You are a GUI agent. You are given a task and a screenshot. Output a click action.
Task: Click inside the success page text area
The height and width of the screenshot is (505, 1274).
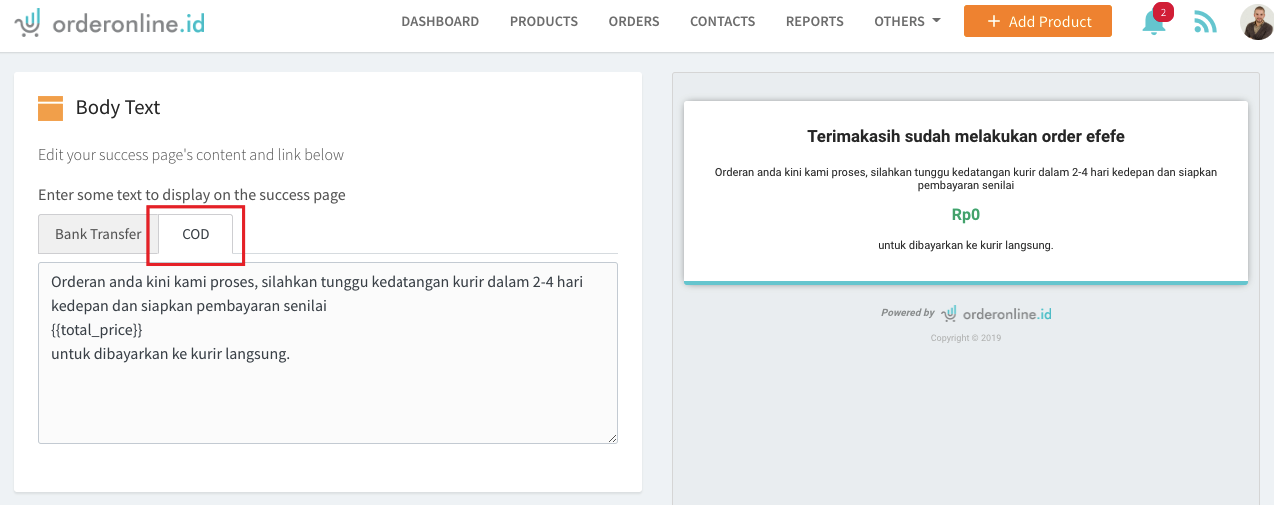[327, 390]
